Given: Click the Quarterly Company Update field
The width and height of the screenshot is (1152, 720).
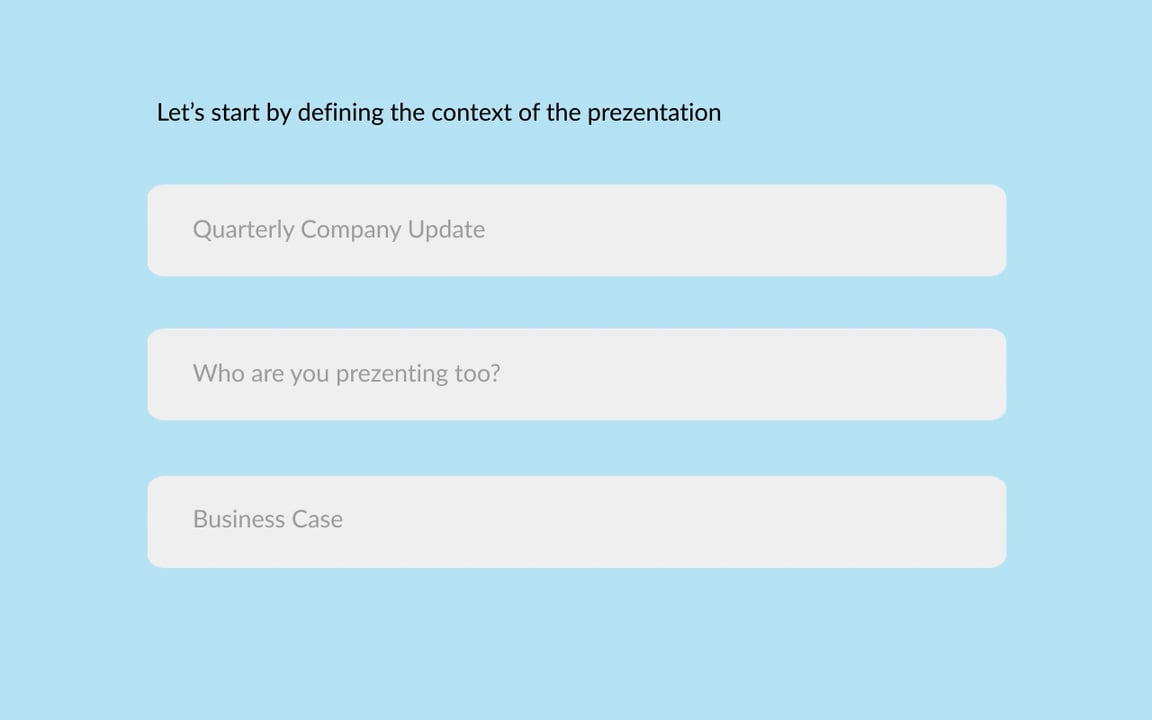Looking at the screenshot, I should tap(577, 231).
